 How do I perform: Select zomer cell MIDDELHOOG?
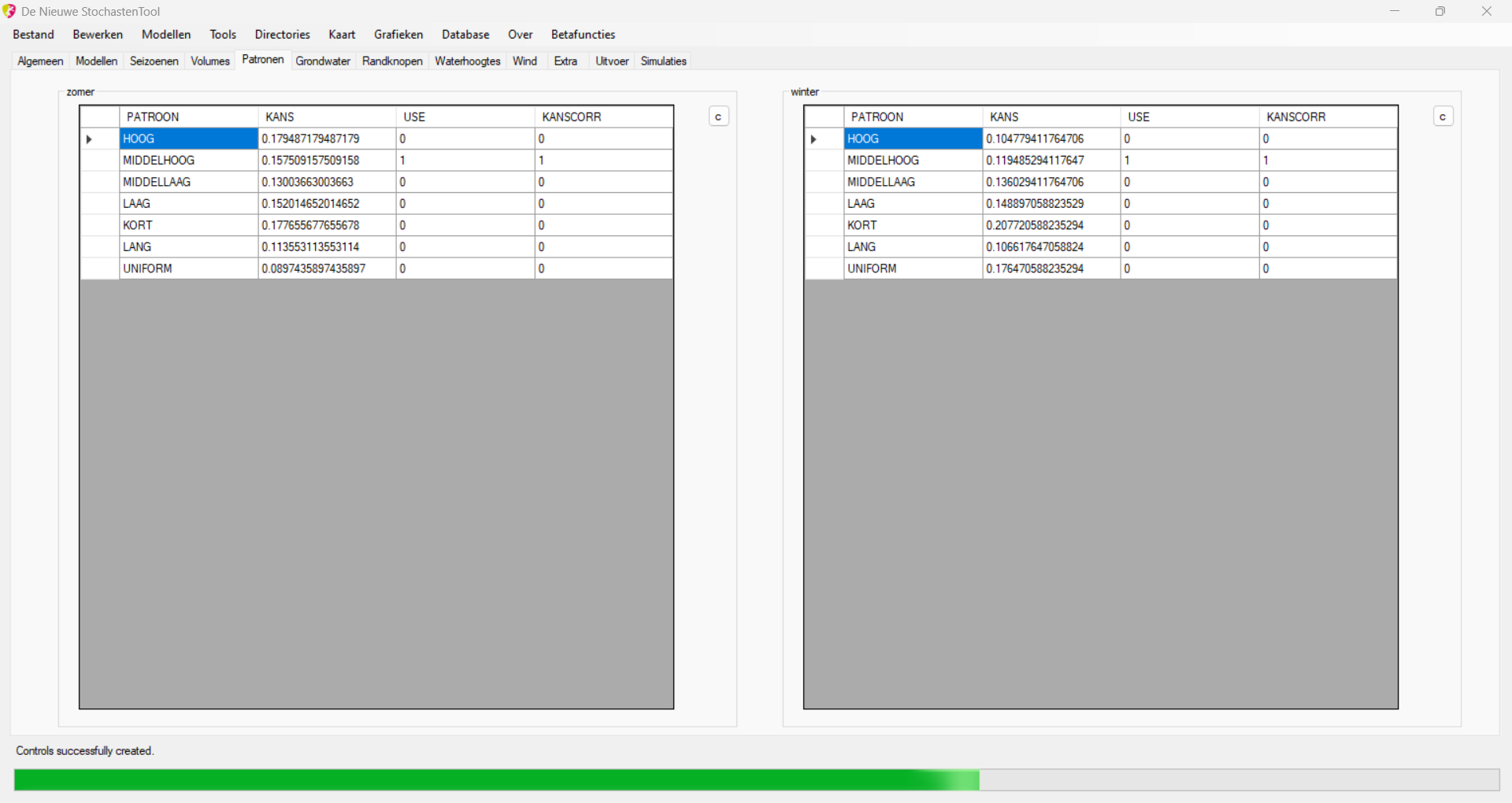point(189,161)
